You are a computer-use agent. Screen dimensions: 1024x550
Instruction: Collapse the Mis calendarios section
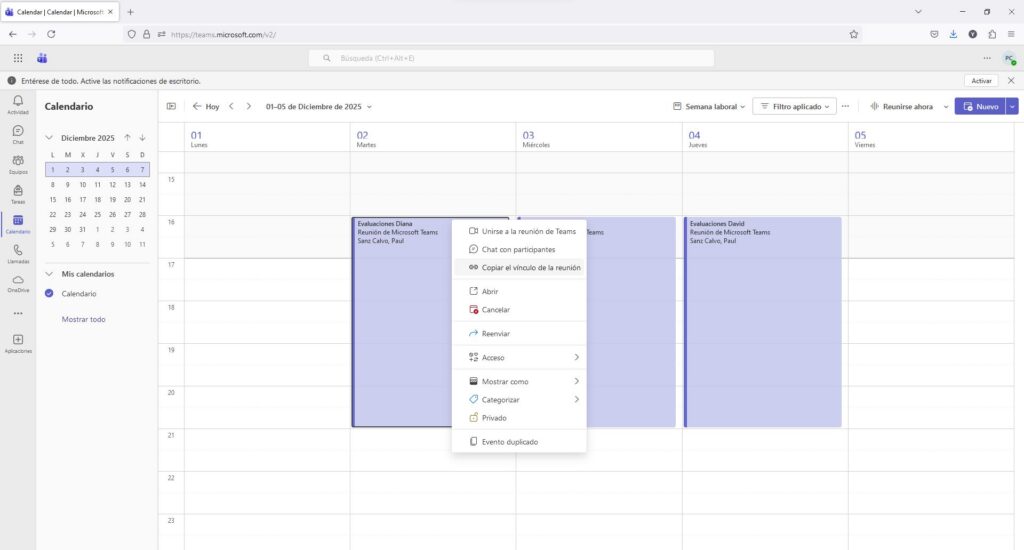click(49, 274)
